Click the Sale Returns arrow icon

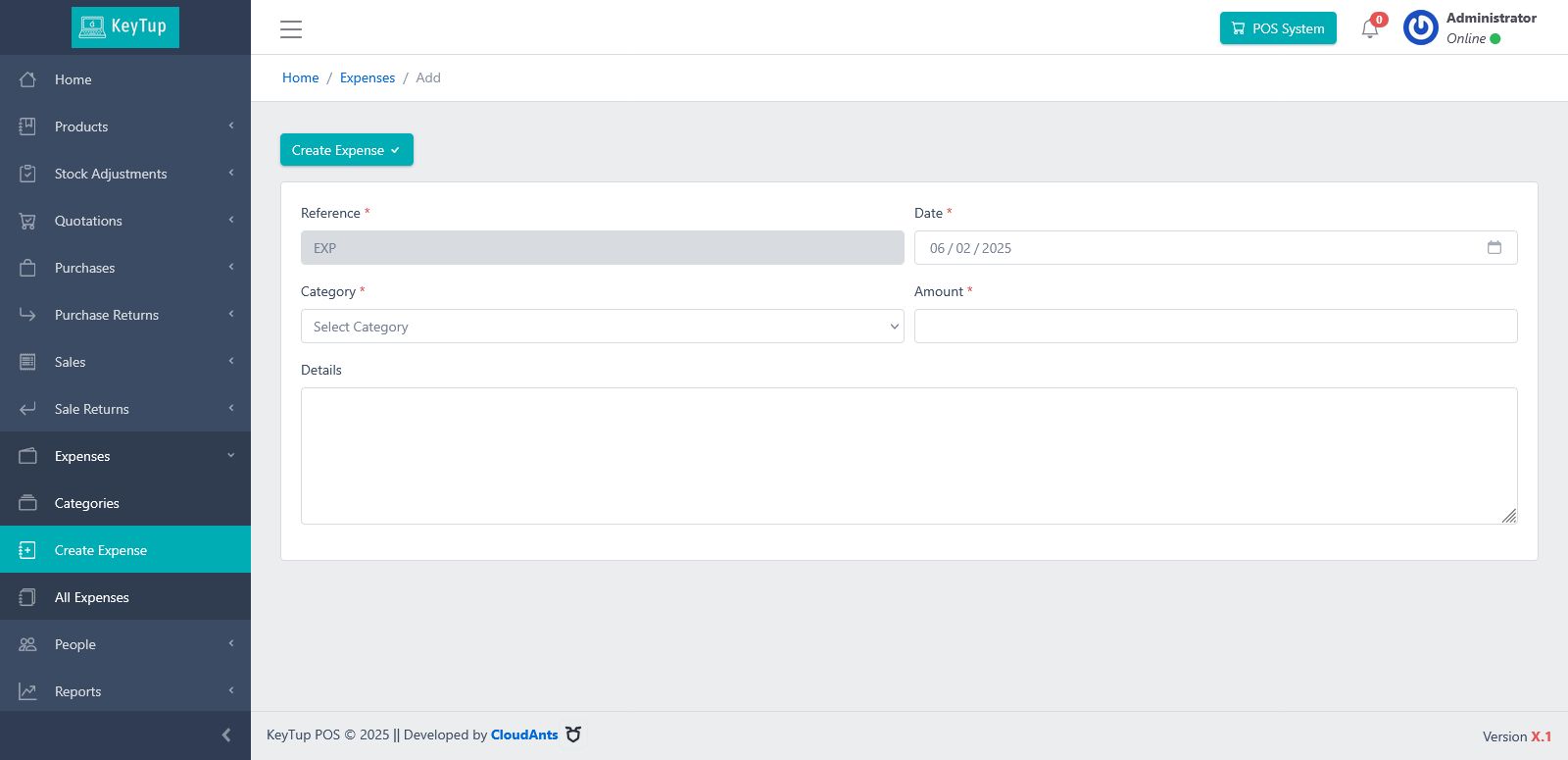[27, 409]
